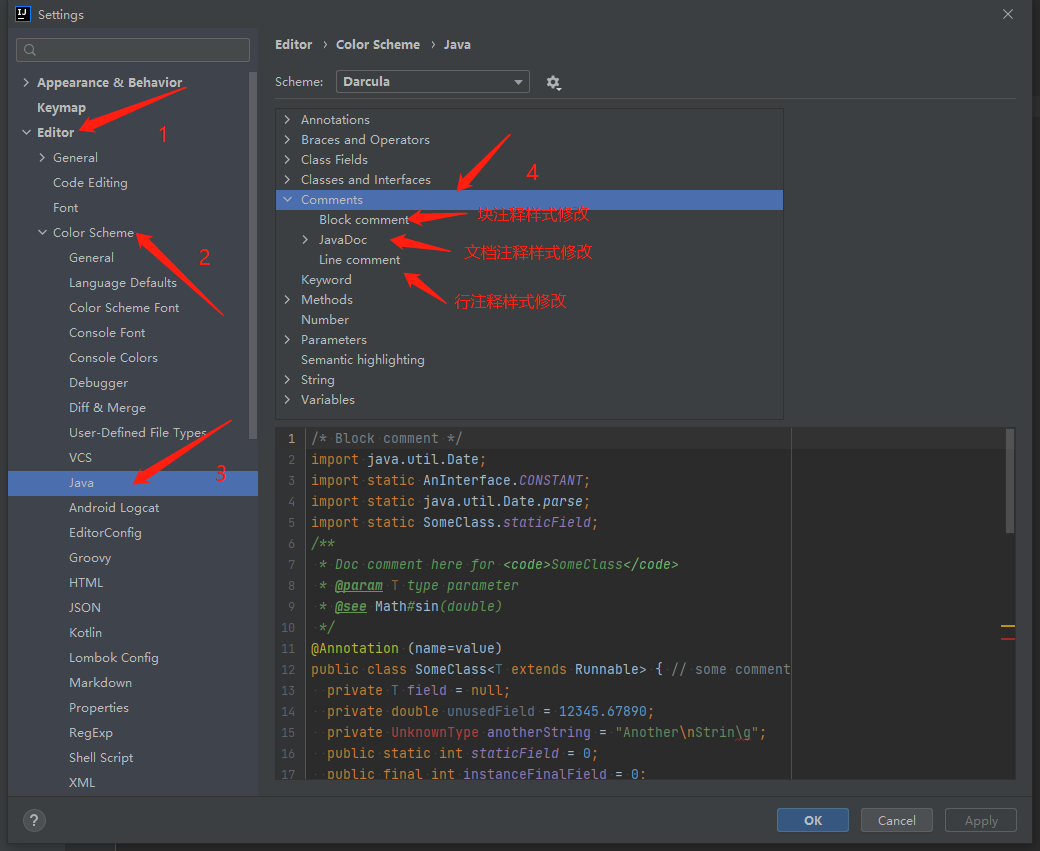Select General under Color Scheme
1040x851 pixels.
coord(92,257)
